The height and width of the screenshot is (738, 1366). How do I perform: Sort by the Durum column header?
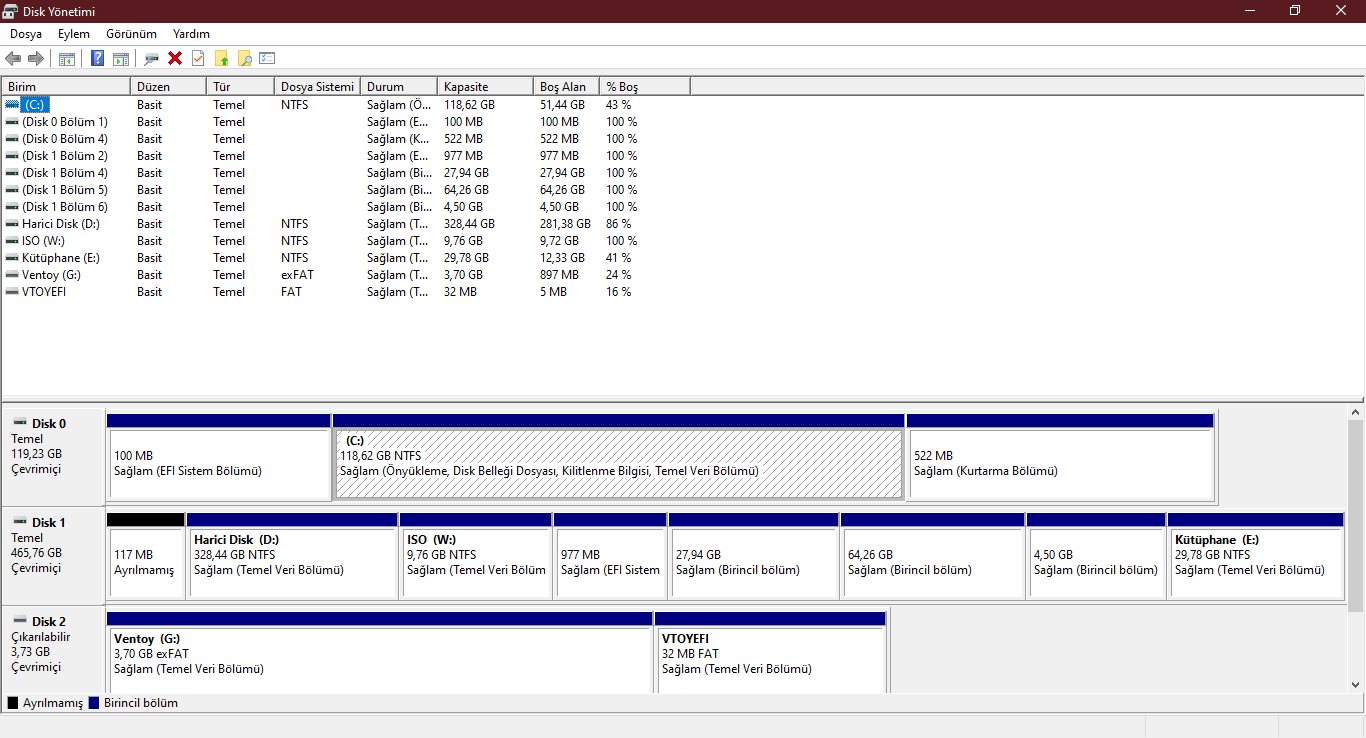[398, 87]
